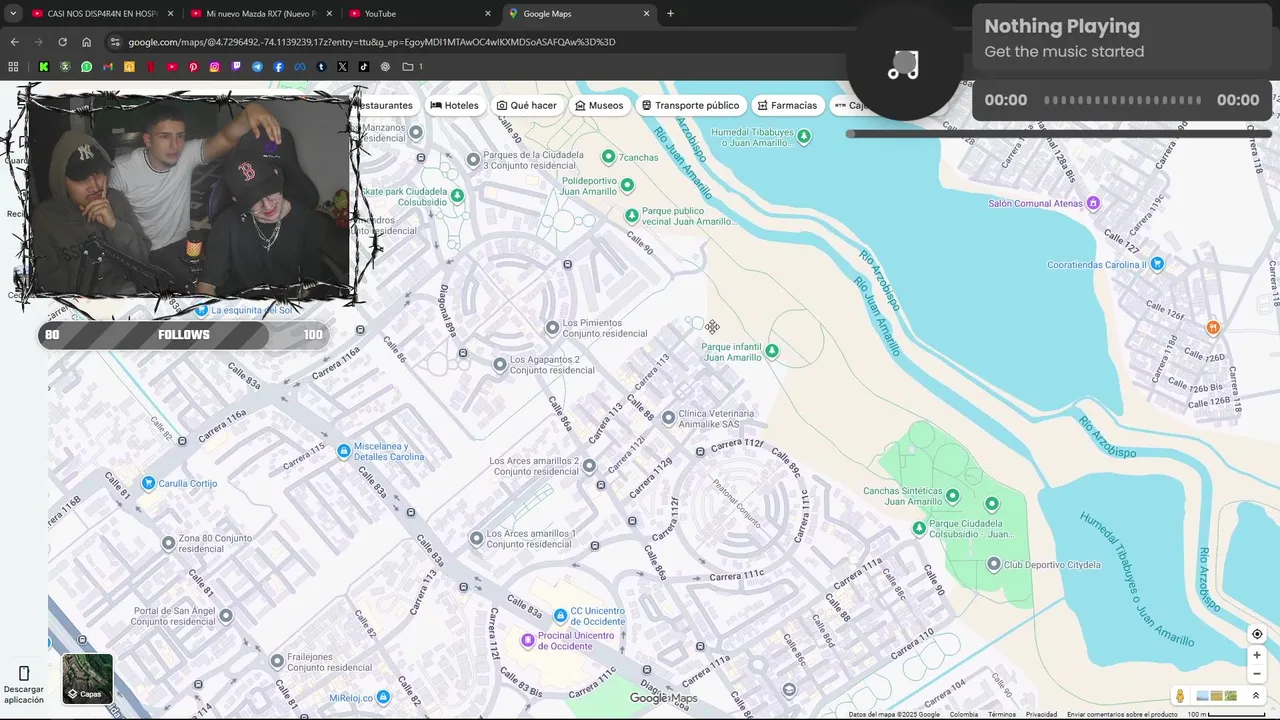Click the Carulla Cortijo store marker
This screenshot has height=720, width=1280.
tap(149, 483)
